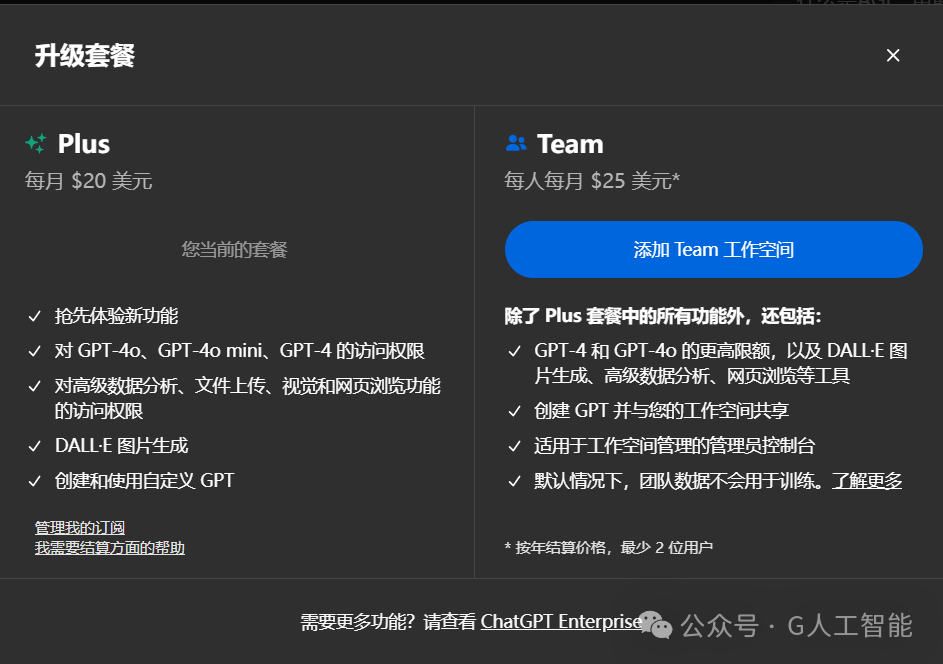Viewport: 943px width, 664px height.
Task: Click the checkmark beside 创建 GPT 并与您的工作空间共享
Action: [515, 411]
